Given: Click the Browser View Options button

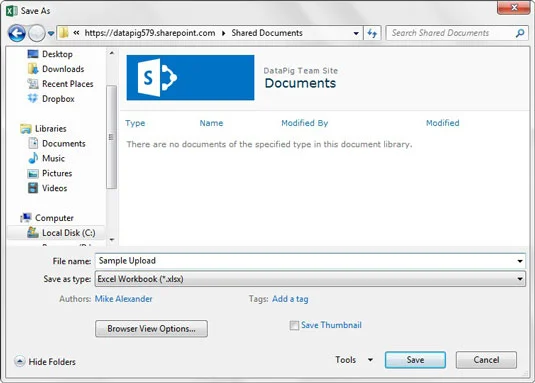Looking at the screenshot, I should tap(151, 328).
